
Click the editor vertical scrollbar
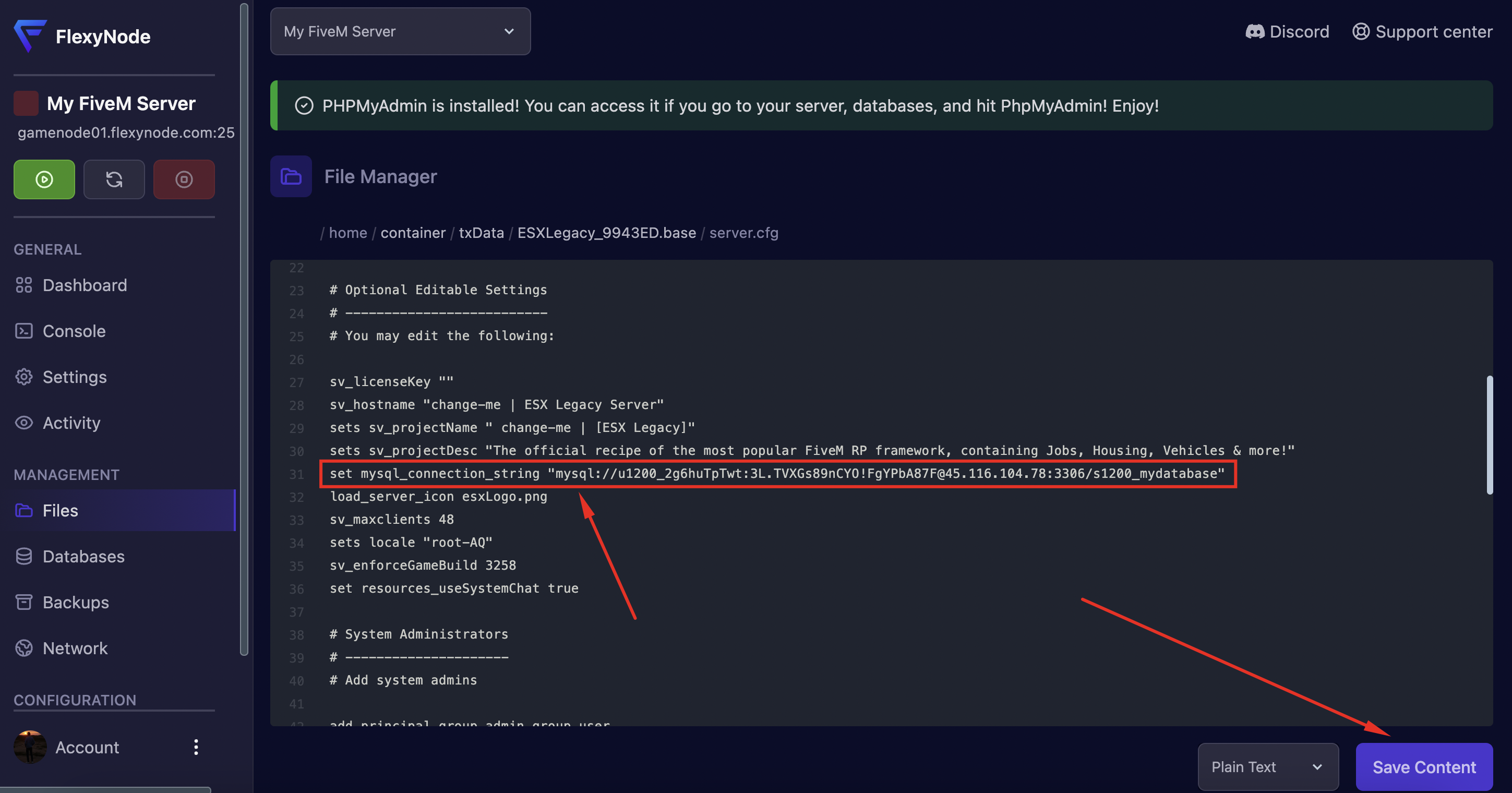1489,435
